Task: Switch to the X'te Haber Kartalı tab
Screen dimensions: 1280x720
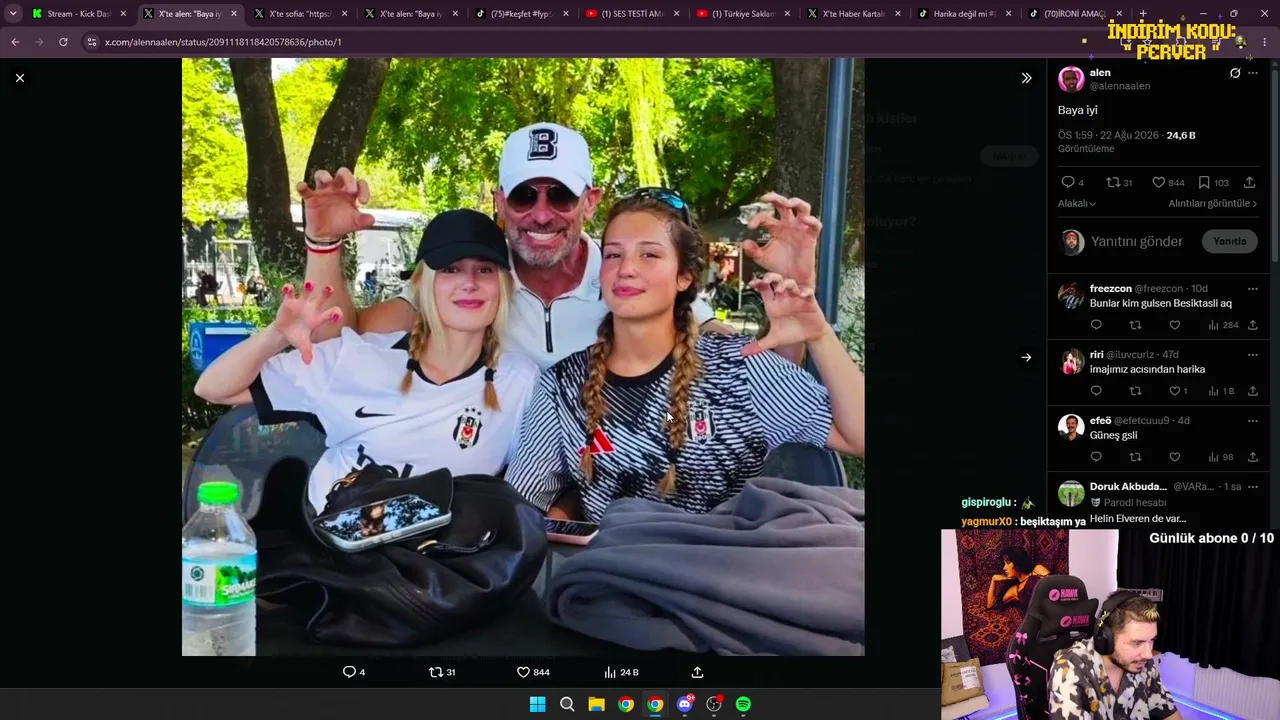Action: (852, 14)
